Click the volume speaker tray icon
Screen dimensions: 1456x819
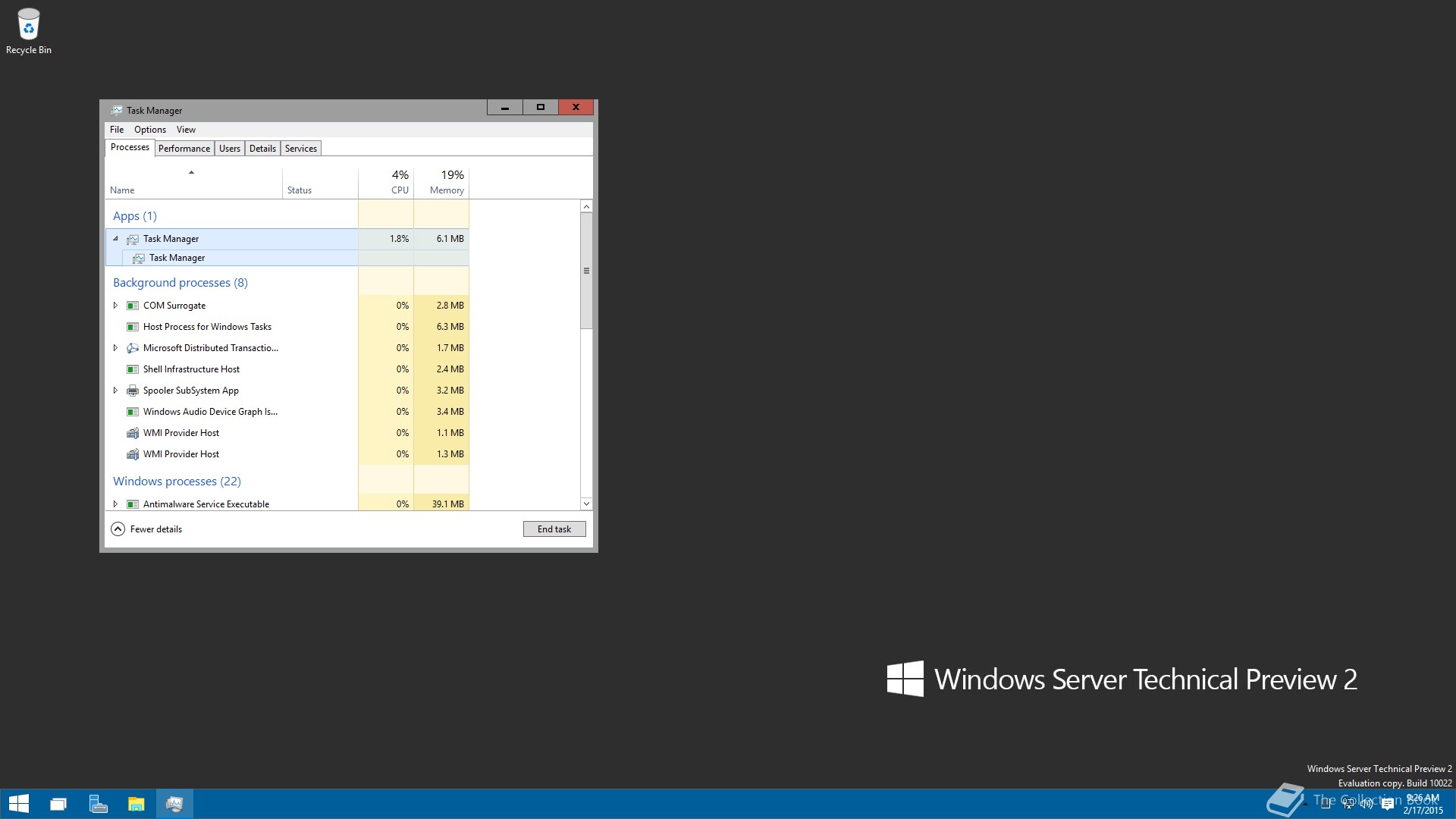click(x=1367, y=804)
